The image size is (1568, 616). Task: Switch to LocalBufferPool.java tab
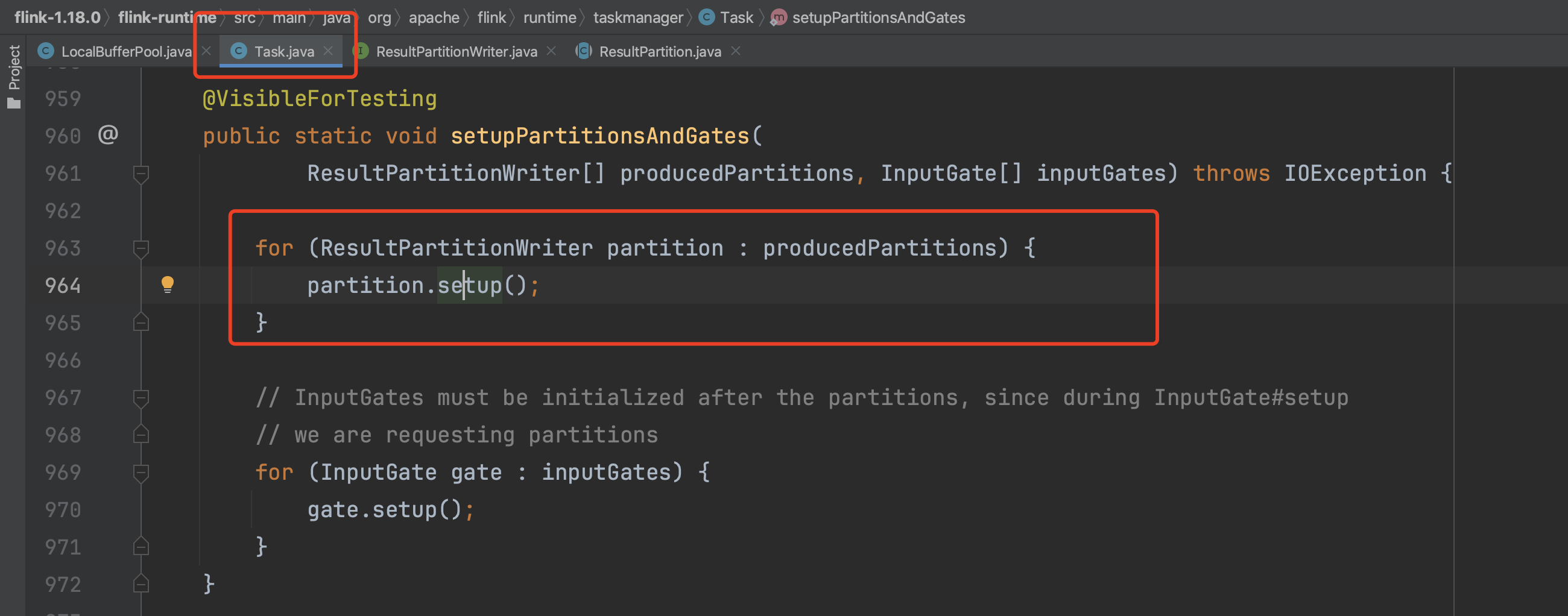125,52
